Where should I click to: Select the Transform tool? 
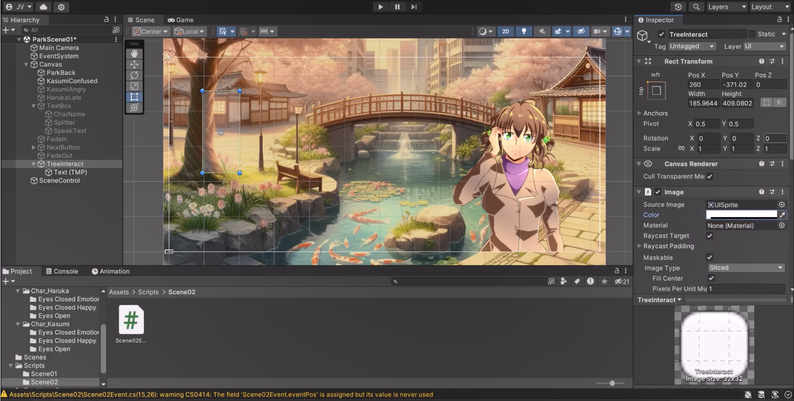pyautogui.click(x=134, y=108)
